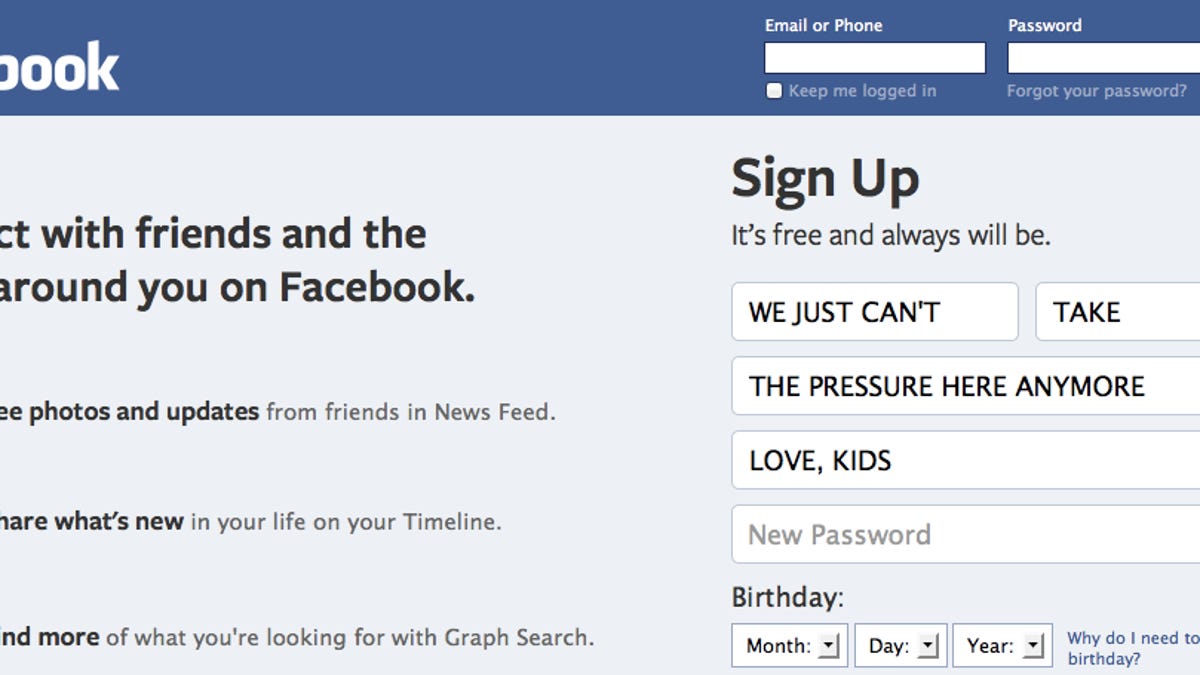Open the Year birthday dropdown

coord(1002,646)
